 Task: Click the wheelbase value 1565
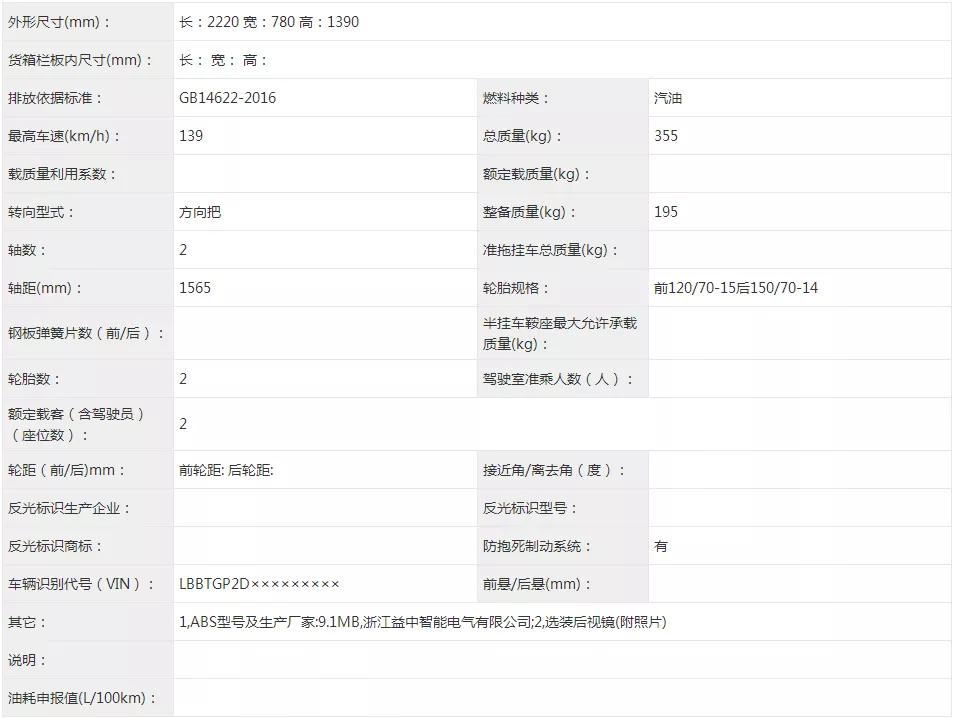point(195,288)
